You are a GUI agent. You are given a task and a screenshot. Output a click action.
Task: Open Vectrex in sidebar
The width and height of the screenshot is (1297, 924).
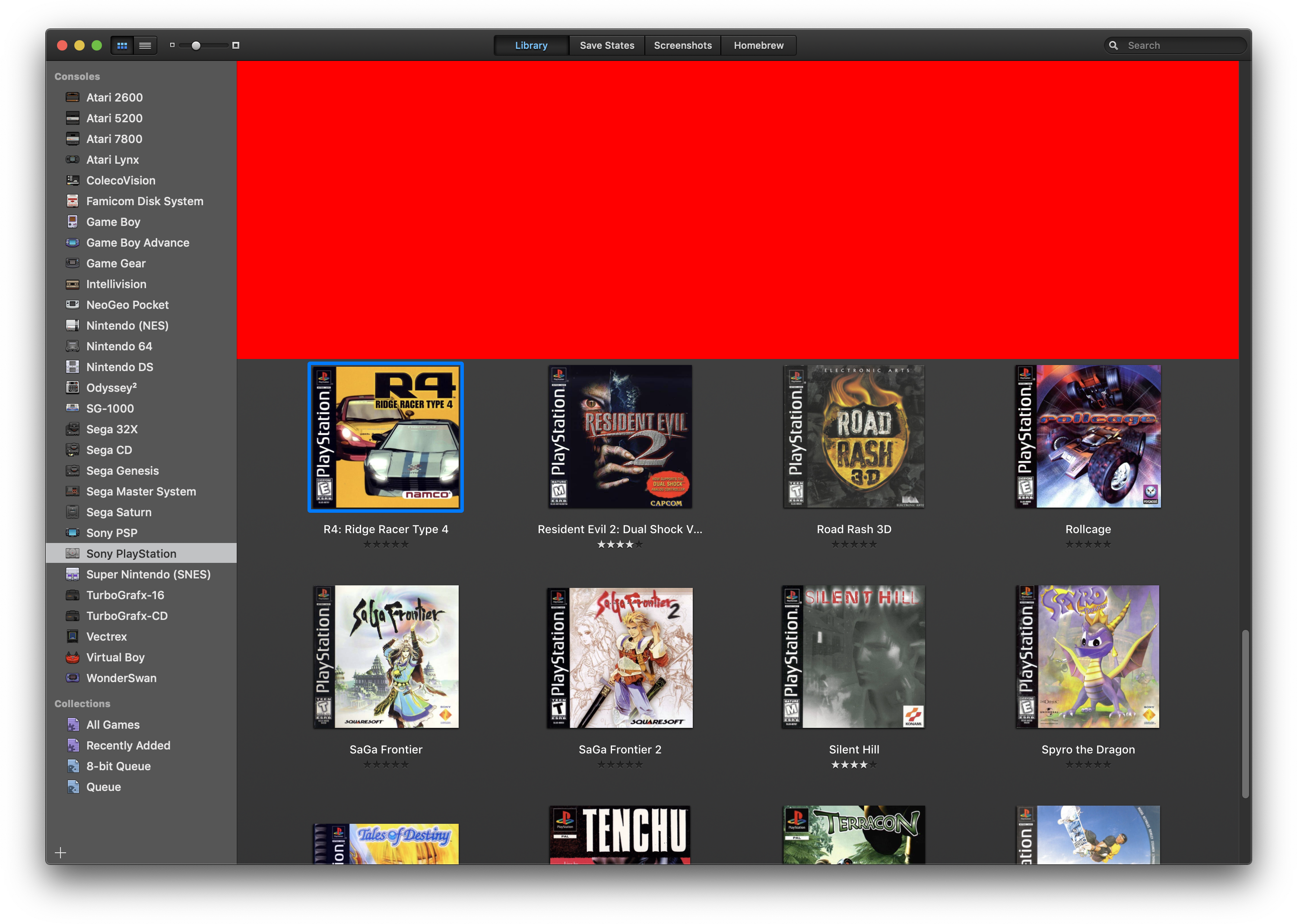tap(141, 637)
